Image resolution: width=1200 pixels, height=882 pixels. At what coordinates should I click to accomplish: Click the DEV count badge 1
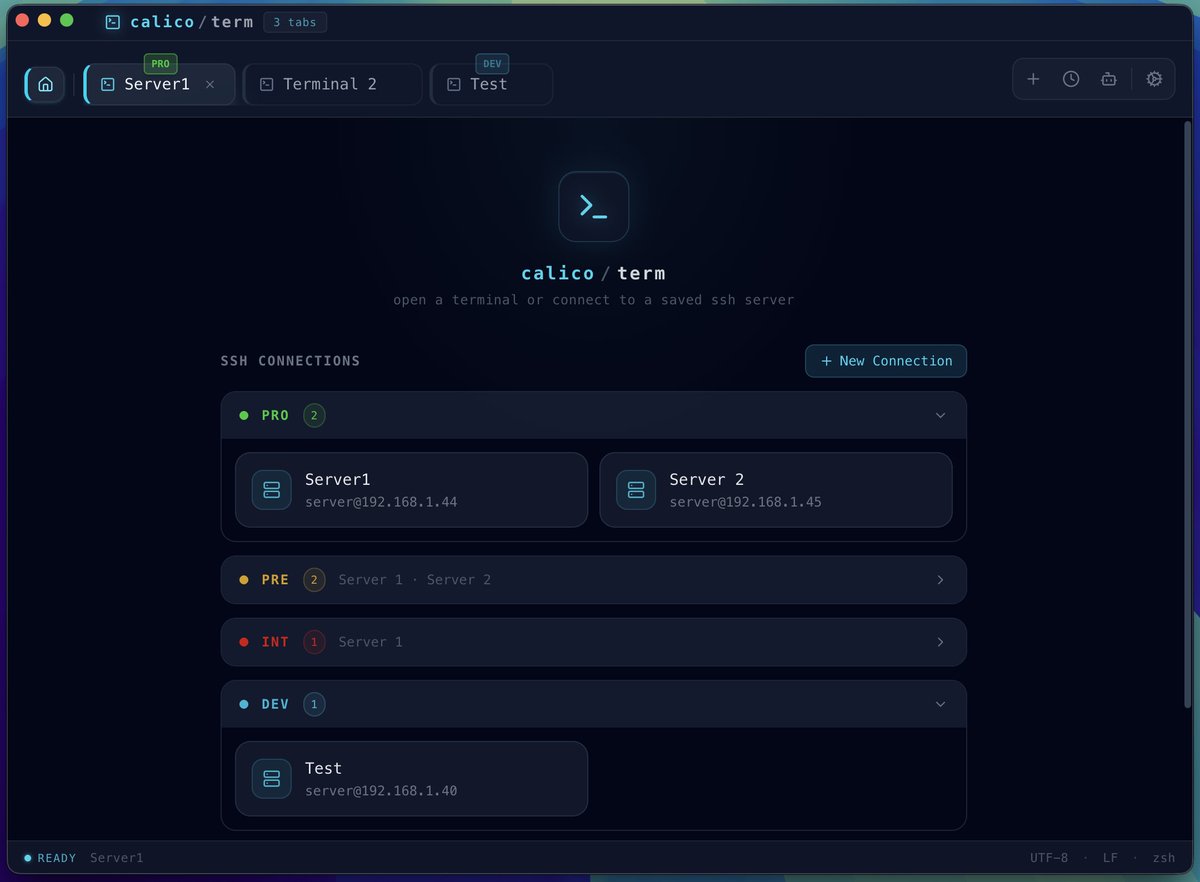314,704
